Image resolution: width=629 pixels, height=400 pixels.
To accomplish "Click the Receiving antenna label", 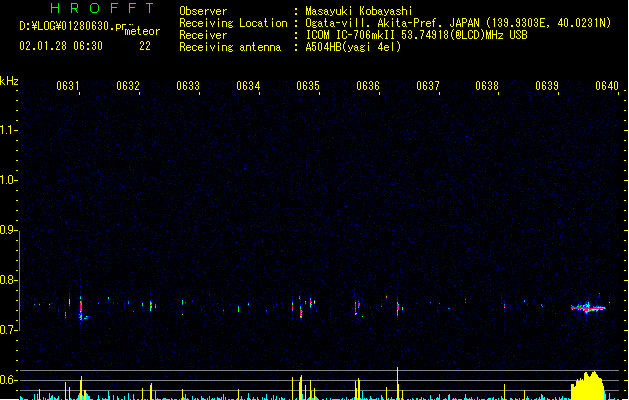I will 230,47.
